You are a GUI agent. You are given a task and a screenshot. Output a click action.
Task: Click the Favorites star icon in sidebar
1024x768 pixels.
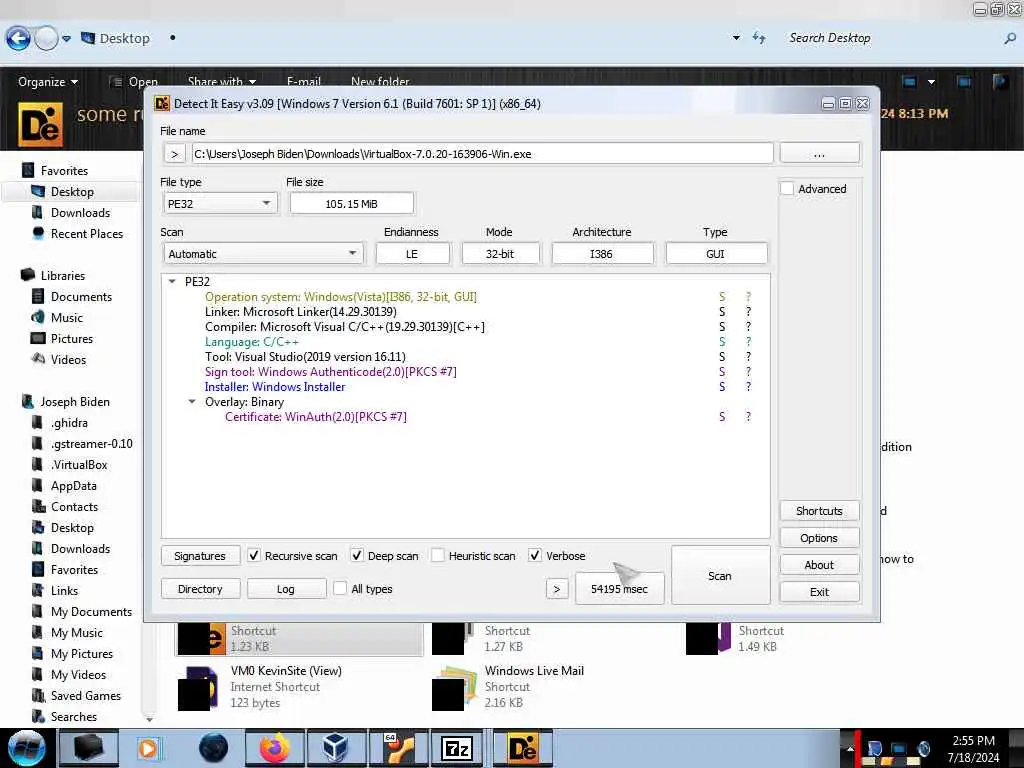(x=27, y=170)
